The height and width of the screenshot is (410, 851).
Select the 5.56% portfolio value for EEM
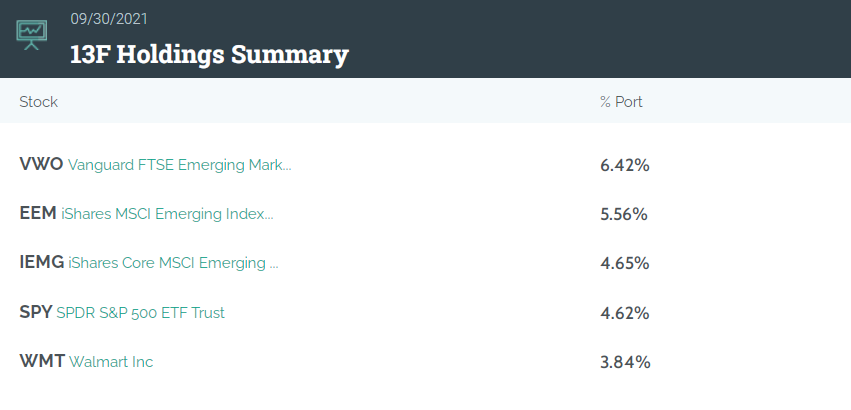pyautogui.click(x=624, y=215)
